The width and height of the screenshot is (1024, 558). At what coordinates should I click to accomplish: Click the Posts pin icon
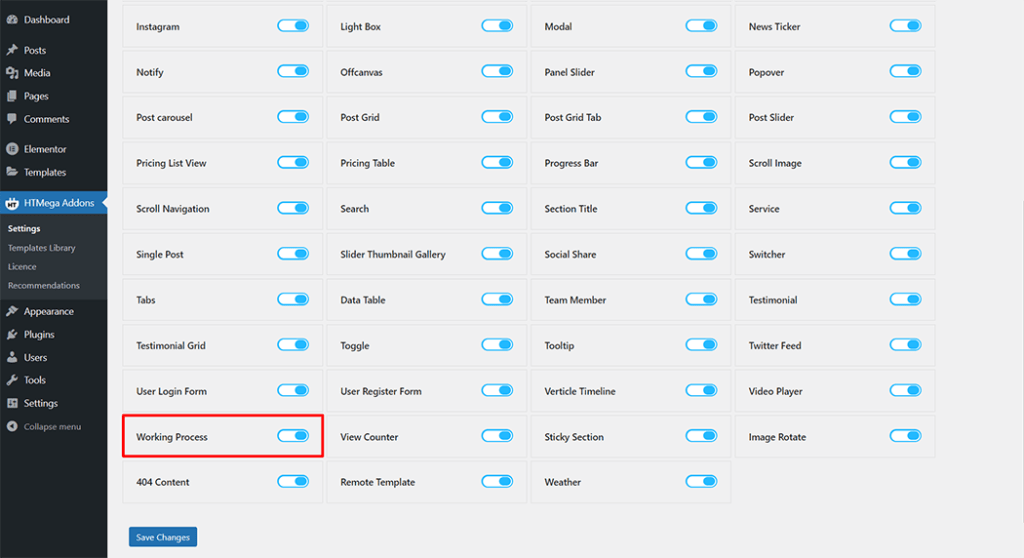(x=12, y=50)
